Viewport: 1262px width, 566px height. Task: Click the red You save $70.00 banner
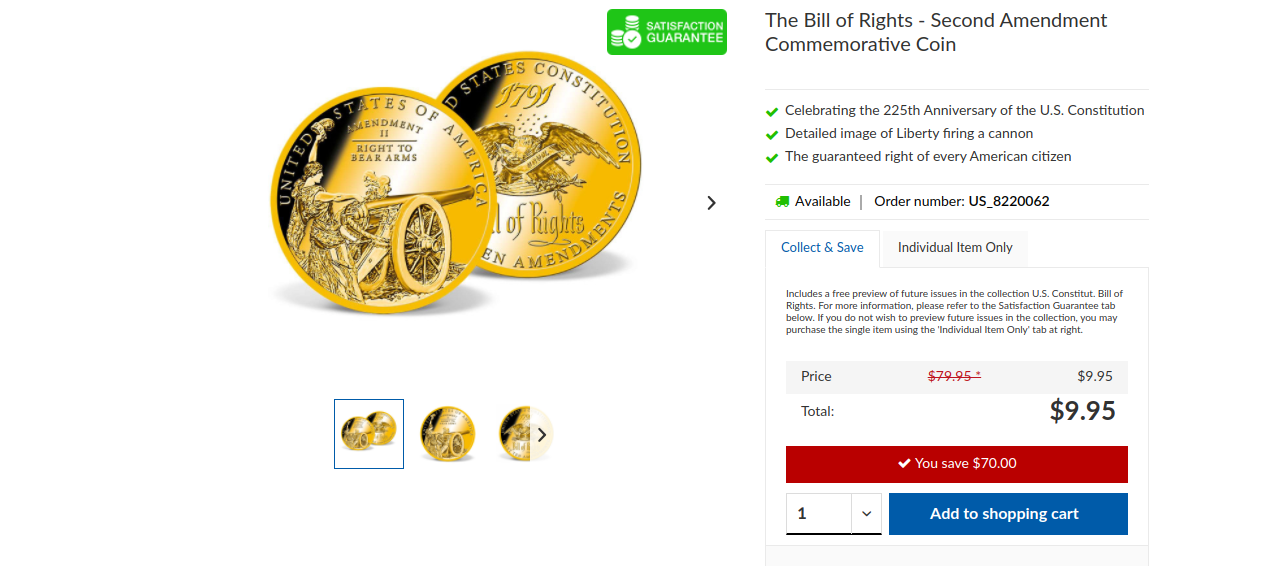[957, 464]
